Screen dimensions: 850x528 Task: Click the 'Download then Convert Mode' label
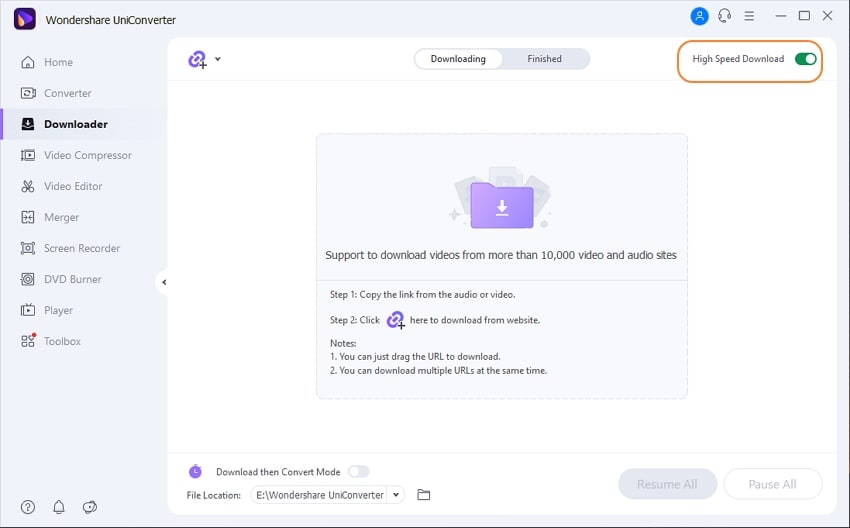(278, 472)
